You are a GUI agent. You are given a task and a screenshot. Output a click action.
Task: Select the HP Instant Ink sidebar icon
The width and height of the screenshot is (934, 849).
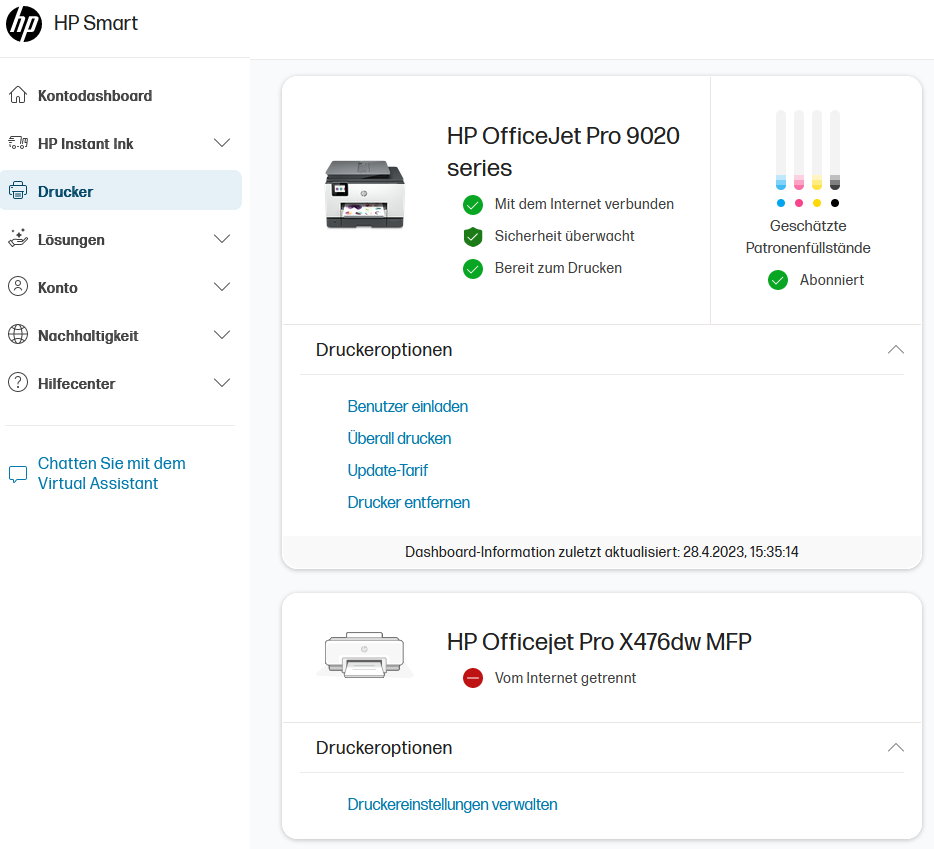18,143
